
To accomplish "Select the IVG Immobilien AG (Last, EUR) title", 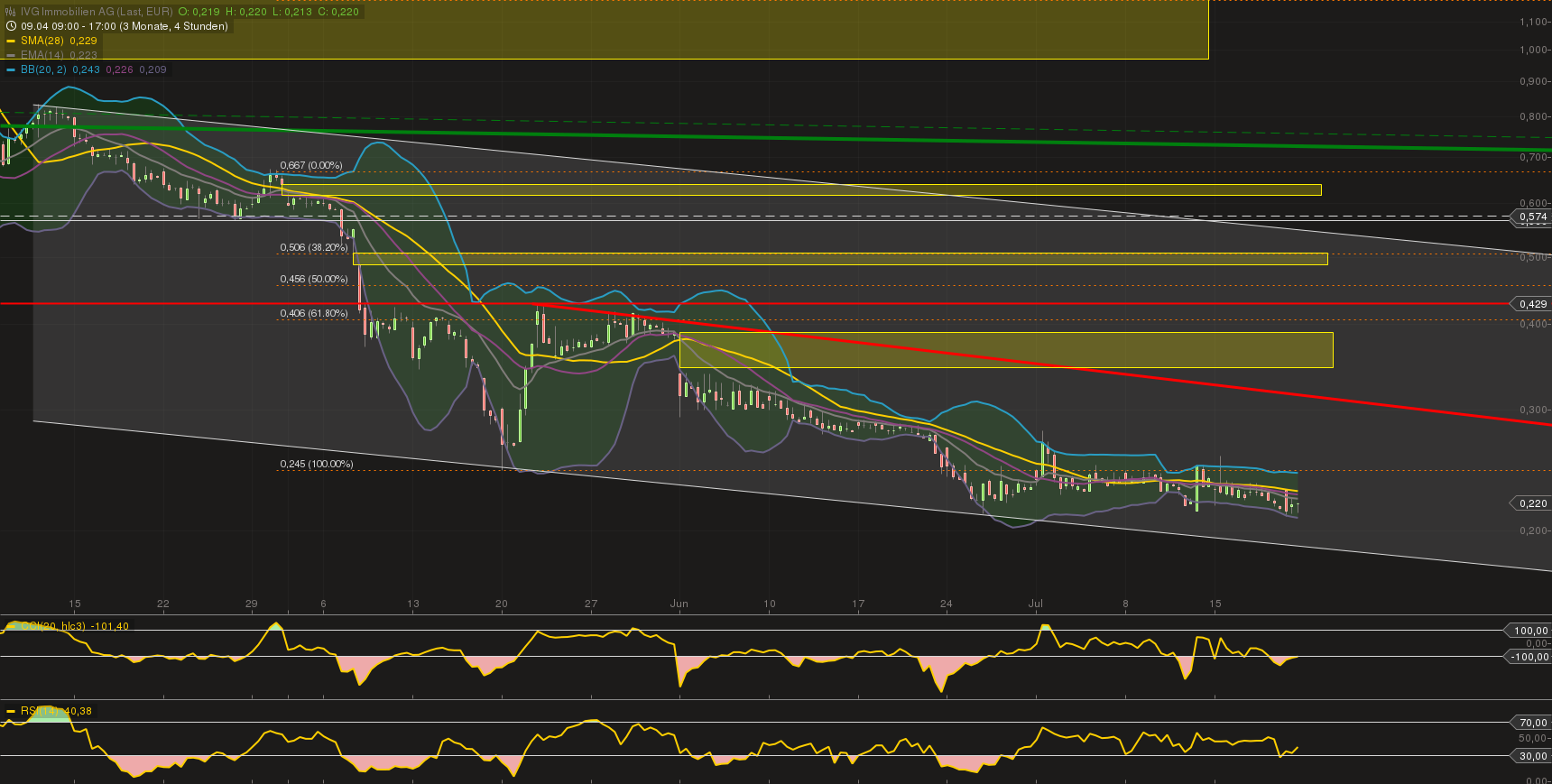I will (97, 12).
